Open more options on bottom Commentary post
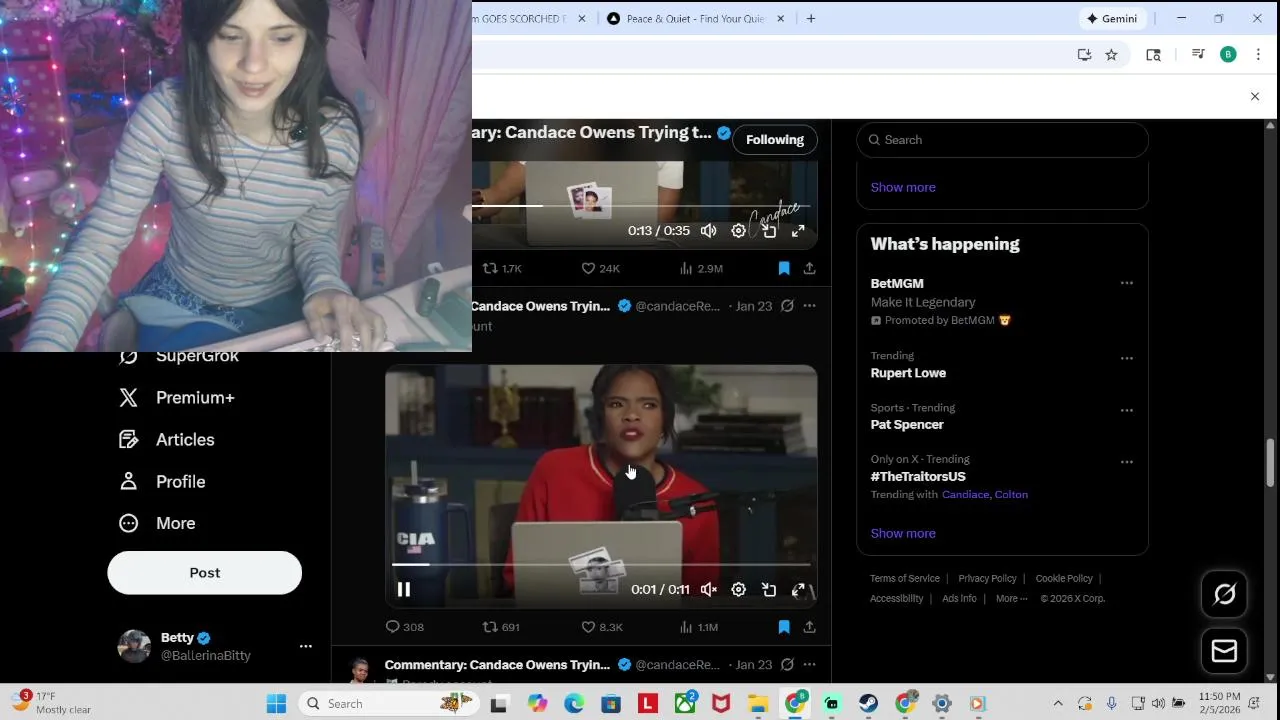This screenshot has width=1280, height=720. point(809,665)
